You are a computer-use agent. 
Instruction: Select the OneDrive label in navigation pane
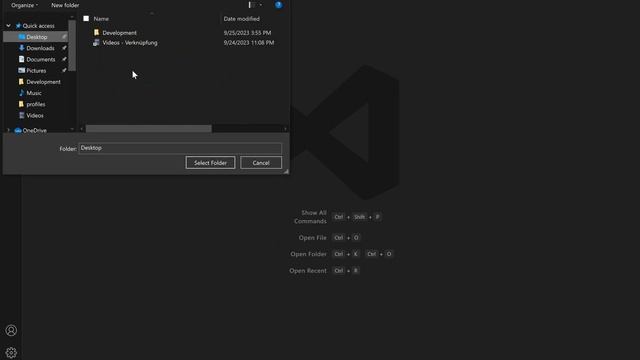click(35, 131)
